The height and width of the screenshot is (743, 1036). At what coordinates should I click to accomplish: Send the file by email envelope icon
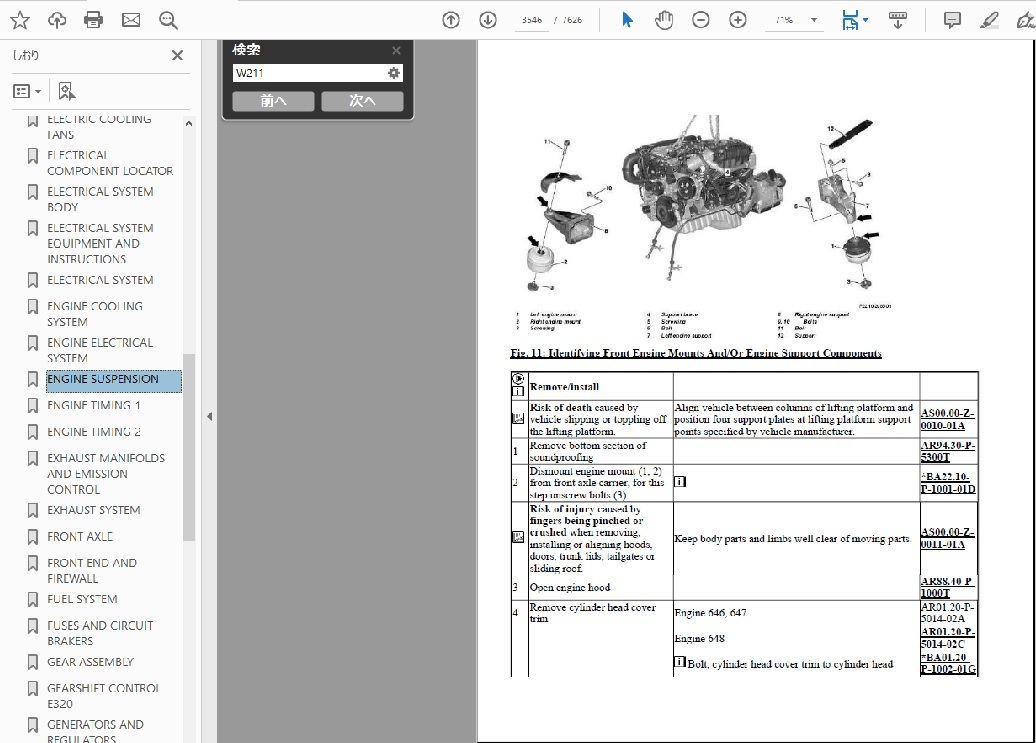[131, 20]
